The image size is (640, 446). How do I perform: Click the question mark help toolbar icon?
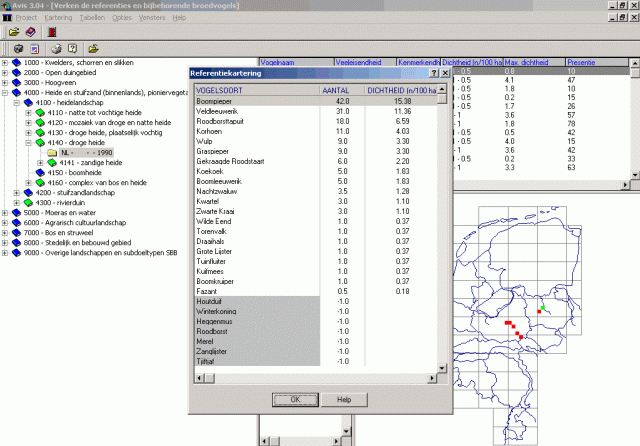pos(73,49)
